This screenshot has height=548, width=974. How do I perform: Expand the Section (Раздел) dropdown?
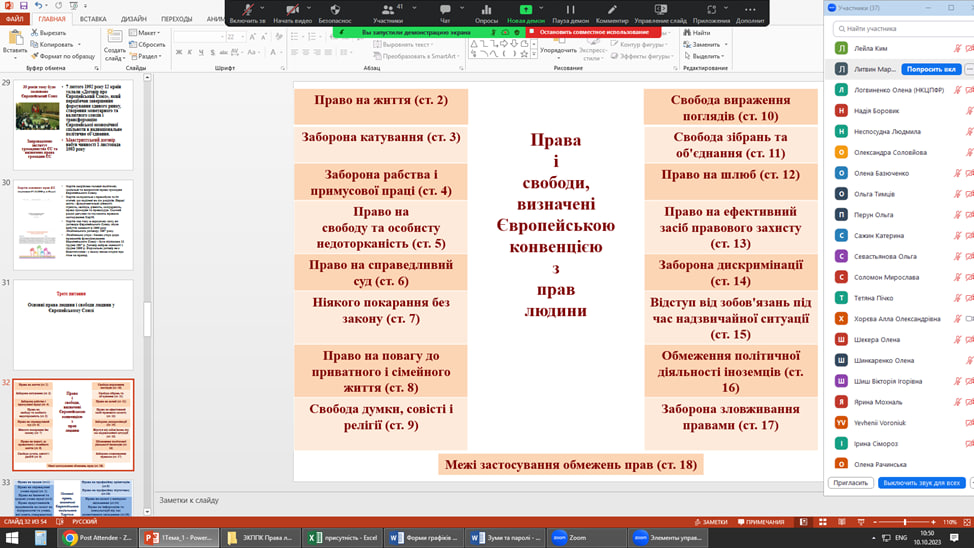(147, 56)
